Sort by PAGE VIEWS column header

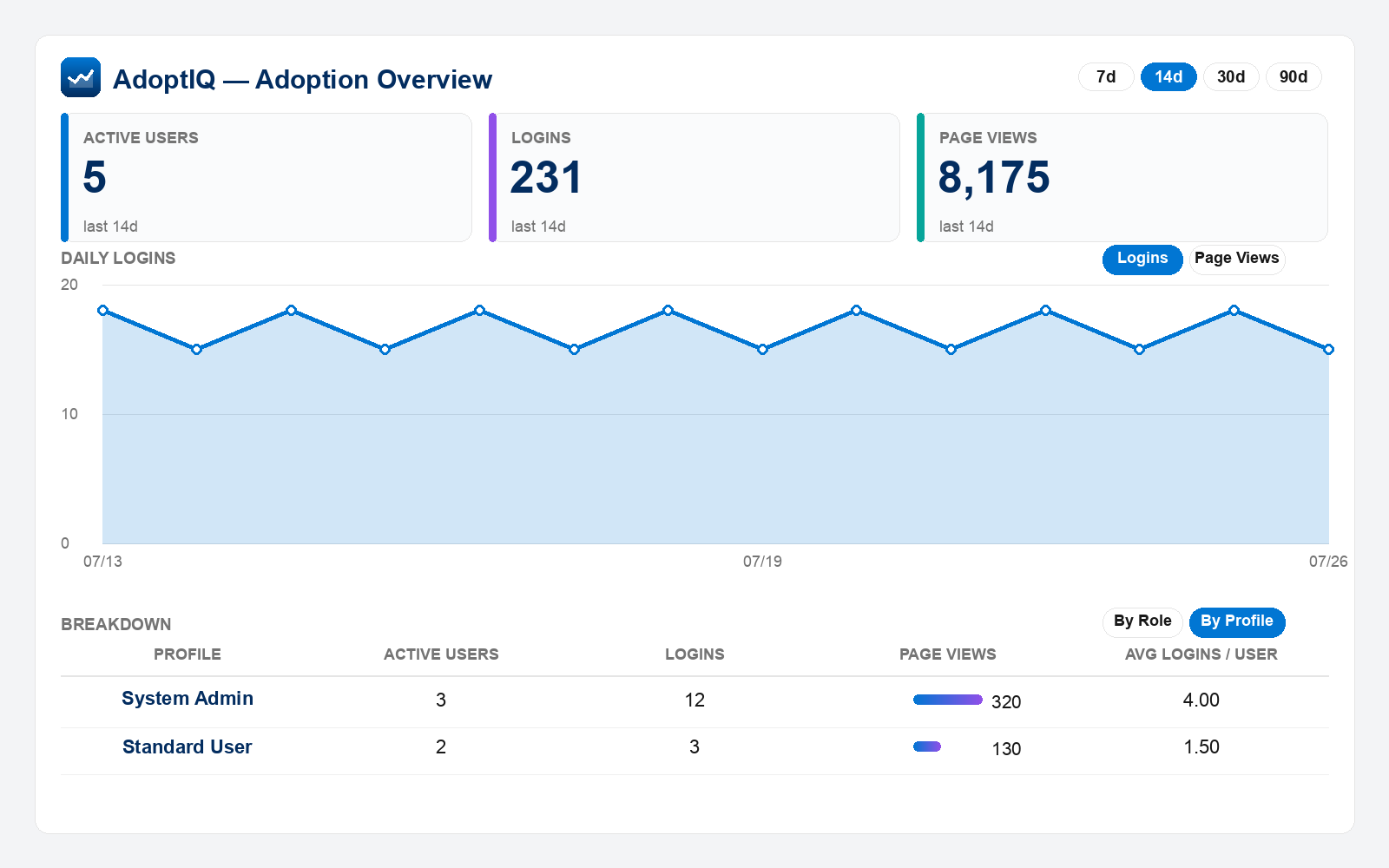[948, 654]
